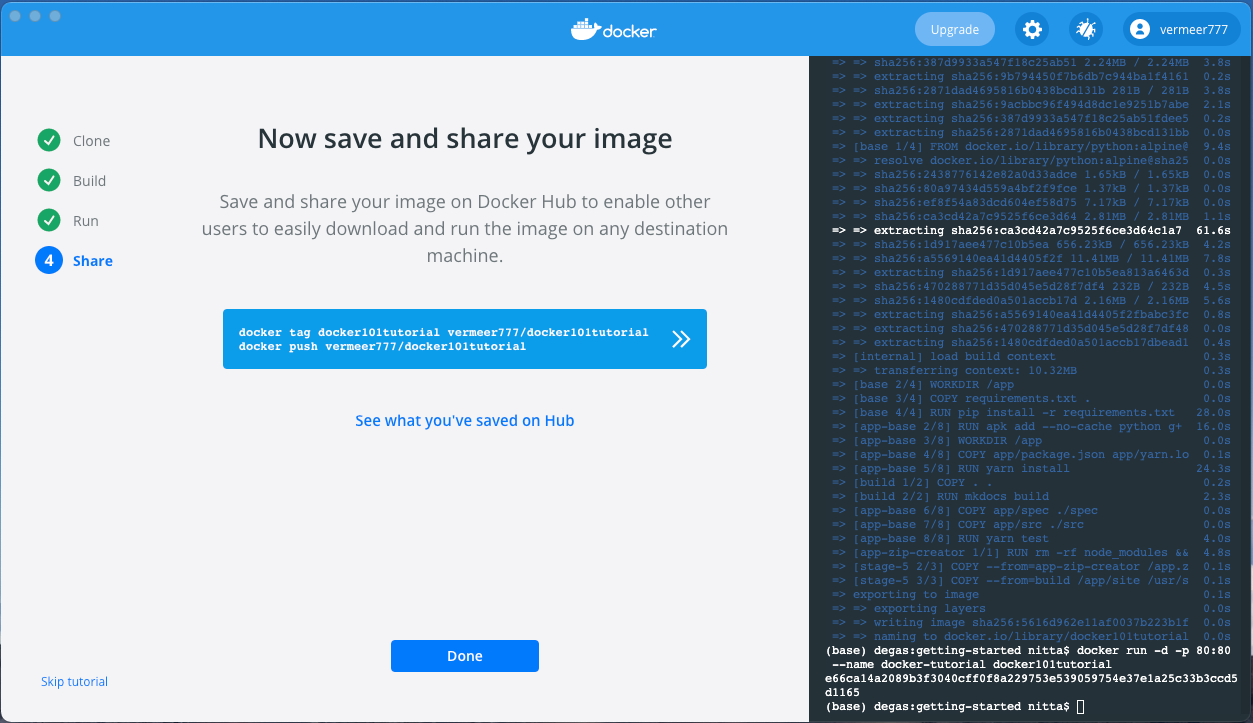Screen dimensions: 1253x723
Task: Run the command using the double-chevron icon
Action: (x=681, y=339)
